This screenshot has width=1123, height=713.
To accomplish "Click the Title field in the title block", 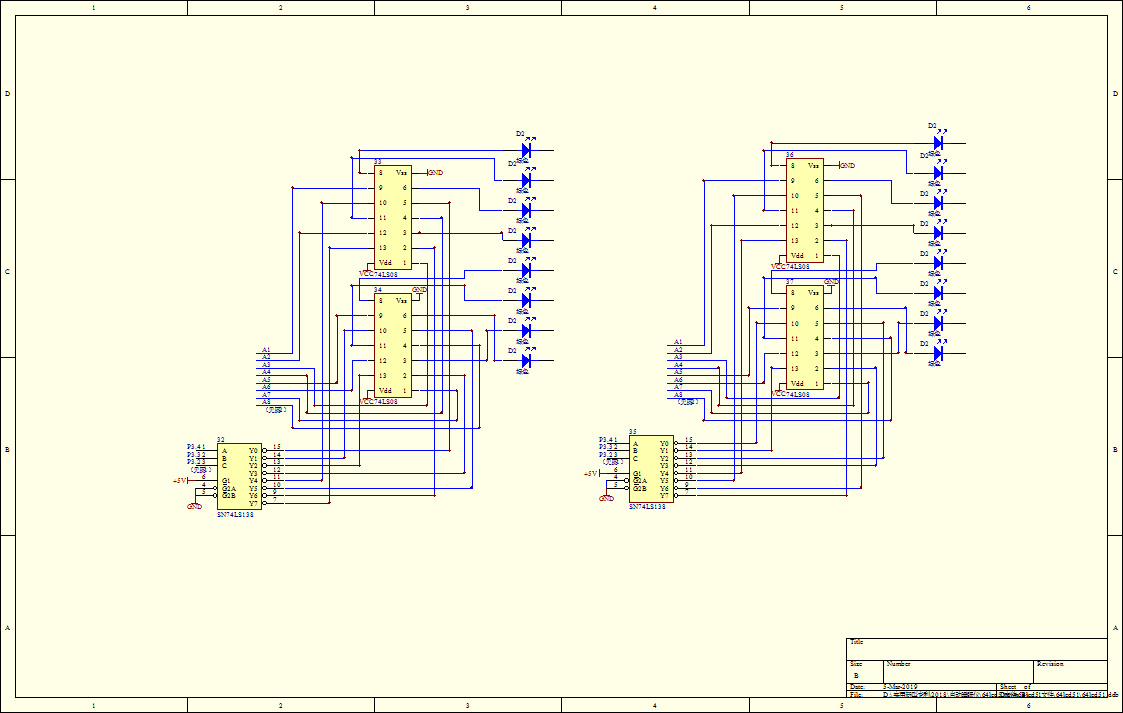I will (856, 642).
